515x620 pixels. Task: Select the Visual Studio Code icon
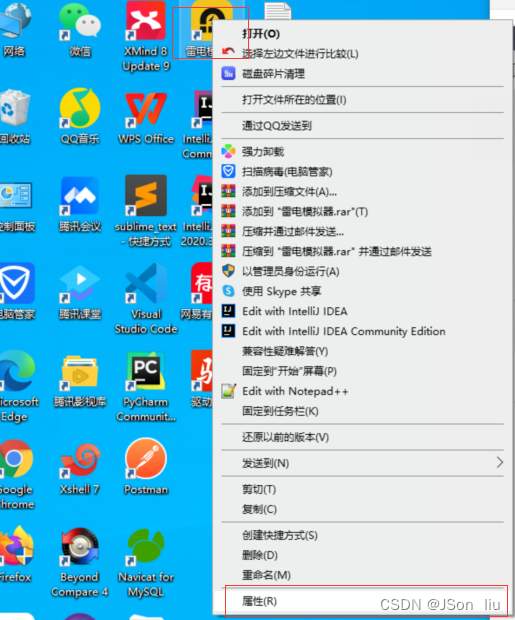click(x=146, y=283)
